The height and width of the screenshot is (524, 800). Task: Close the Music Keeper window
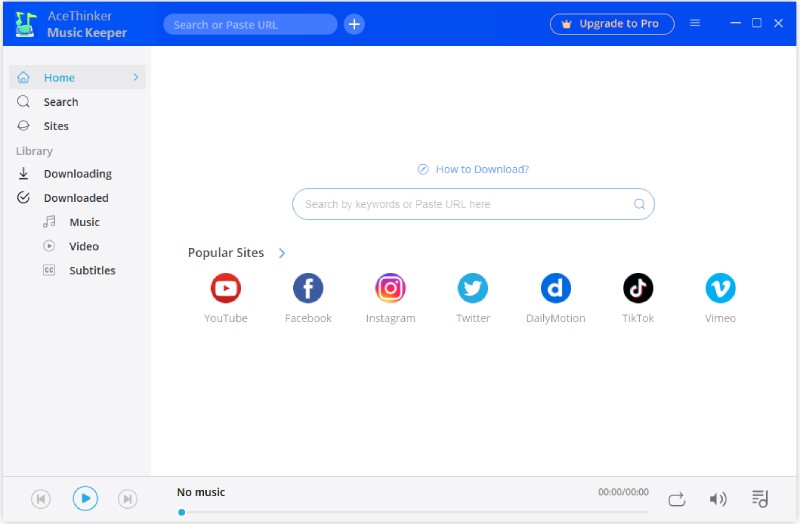(778, 23)
